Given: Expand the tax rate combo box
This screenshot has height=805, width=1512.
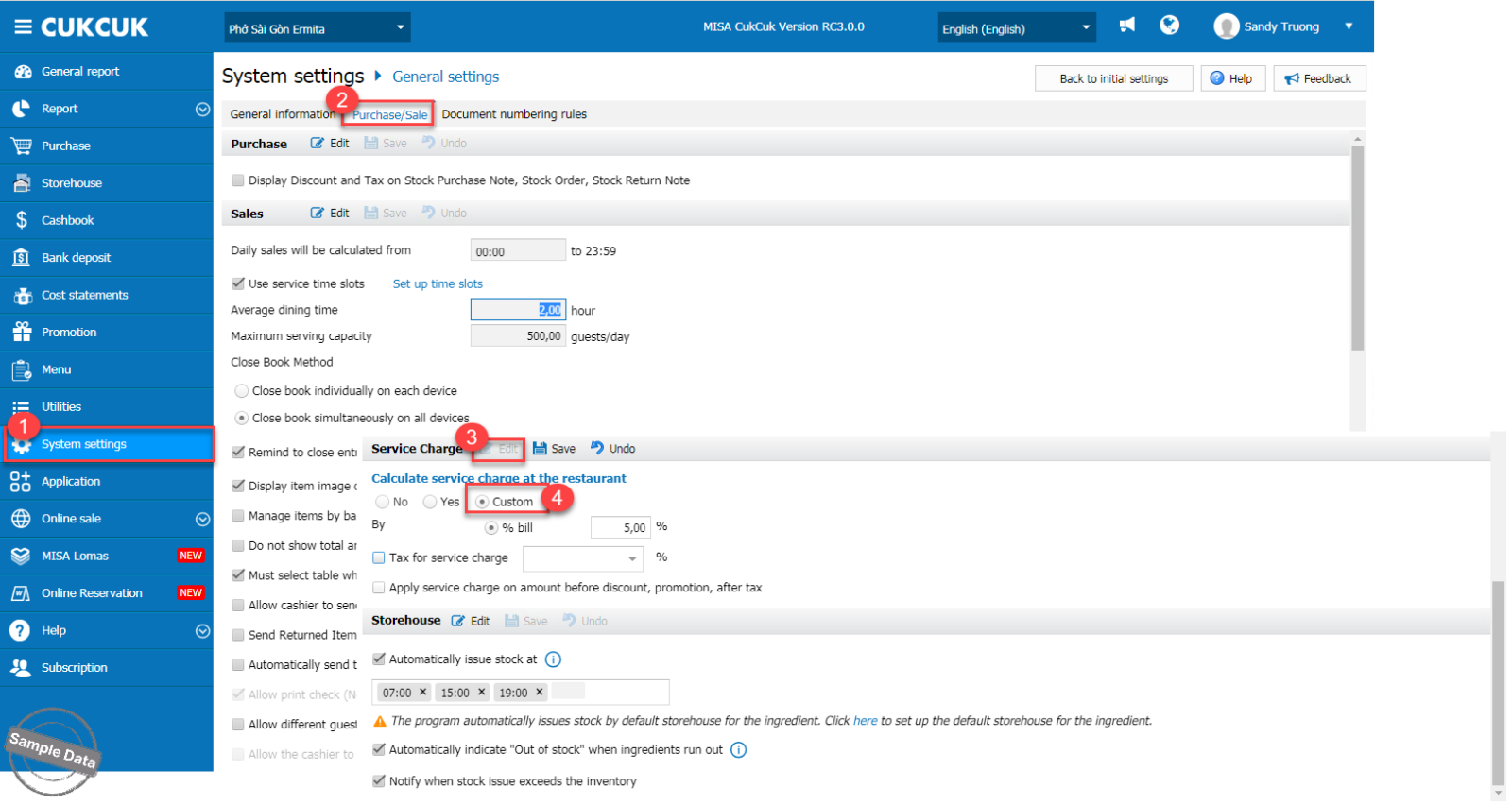Looking at the screenshot, I should [x=631, y=558].
